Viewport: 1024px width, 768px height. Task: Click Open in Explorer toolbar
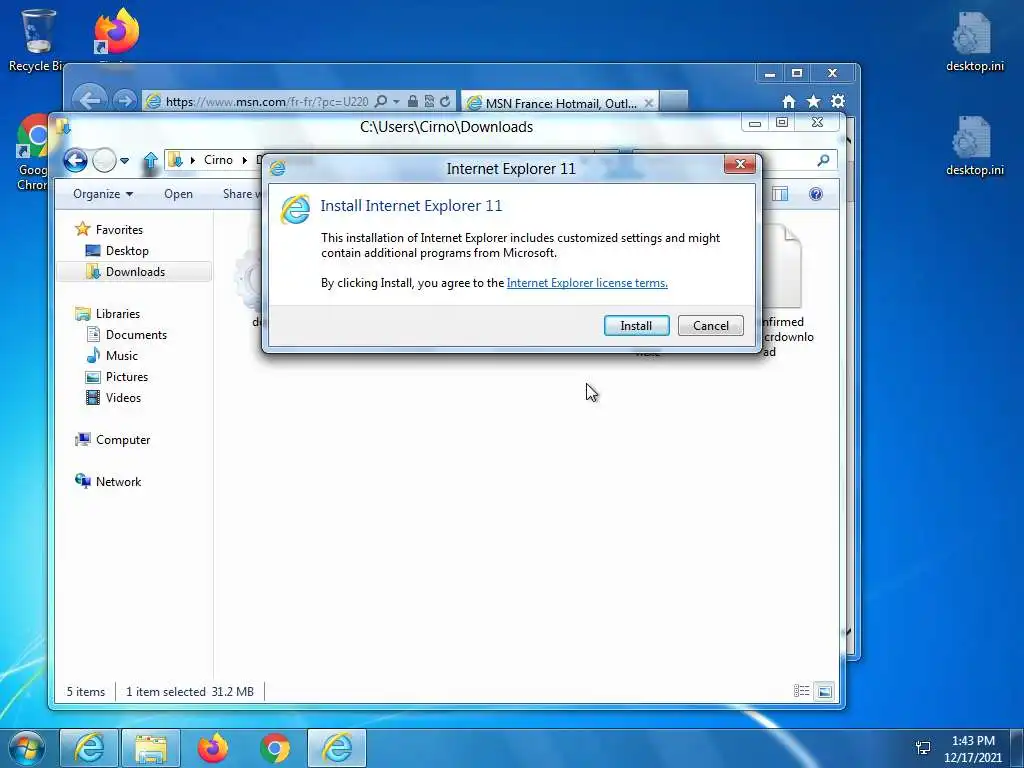click(178, 194)
